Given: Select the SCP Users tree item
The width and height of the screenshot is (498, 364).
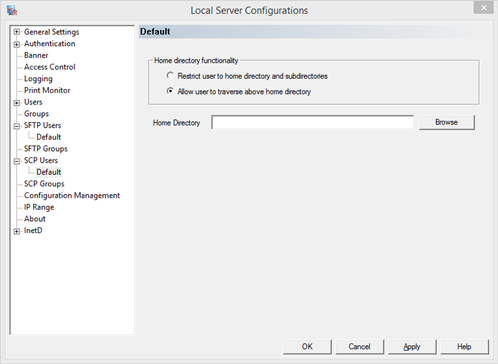Looking at the screenshot, I should click(41, 160).
